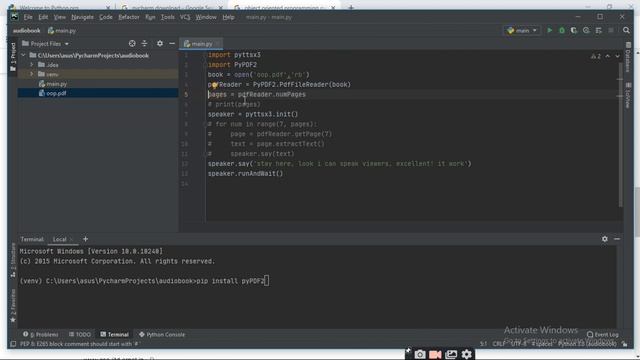Hide the Terminal panel with the minus icon

[617, 239]
